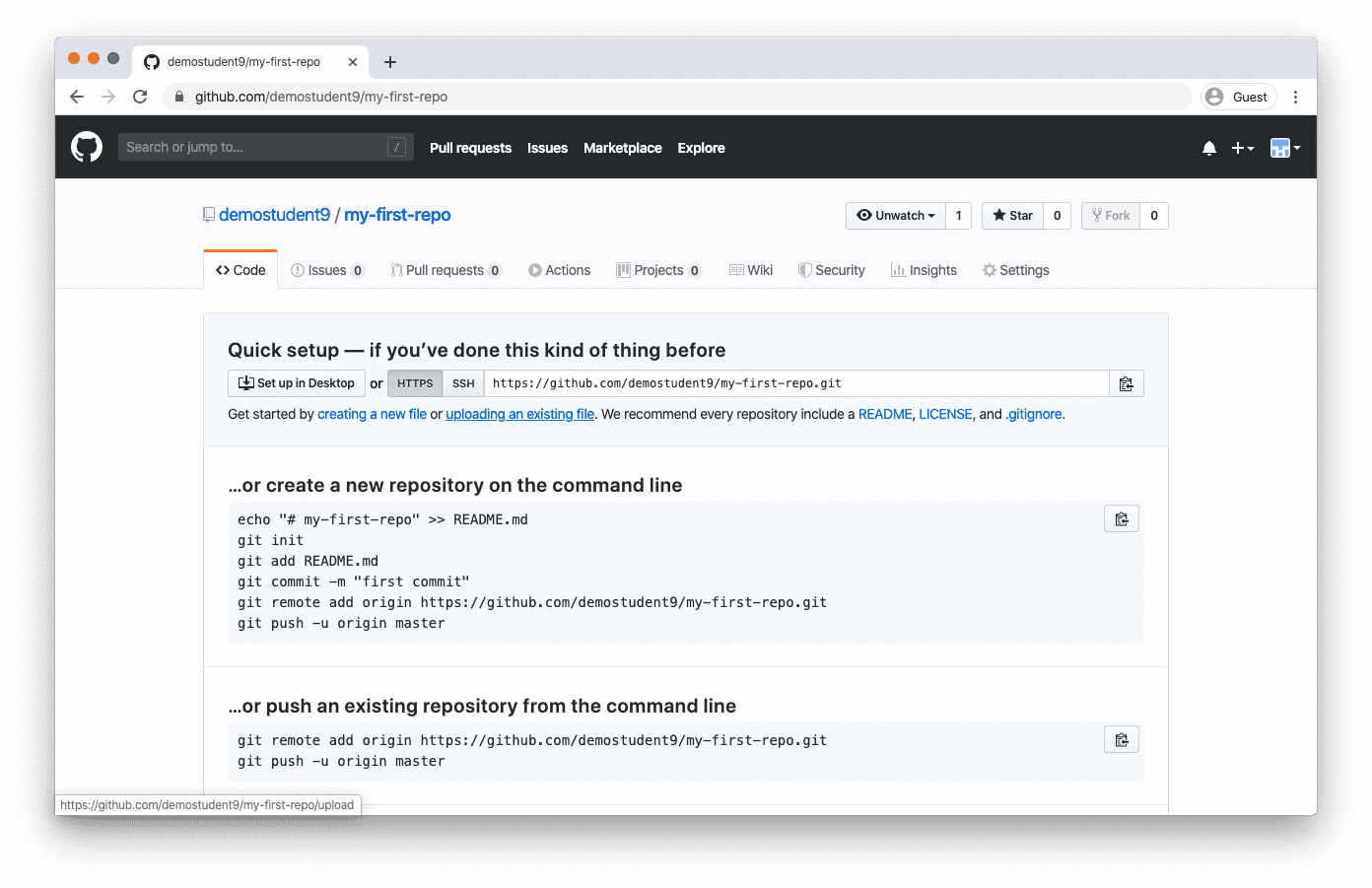The width and height of the screenshot is (1372, 888).
Task: Open the stargazers count next to Star
Action: 1057,216
